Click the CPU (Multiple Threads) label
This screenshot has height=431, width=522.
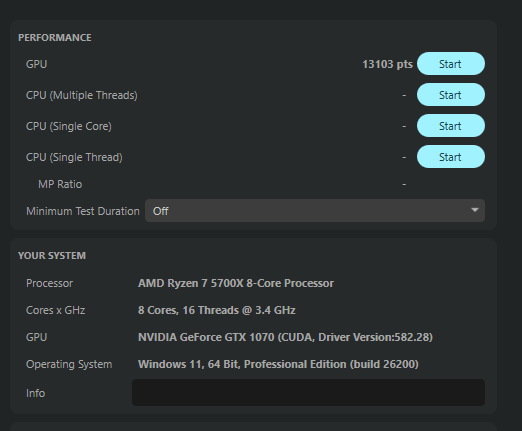[82, 95]
